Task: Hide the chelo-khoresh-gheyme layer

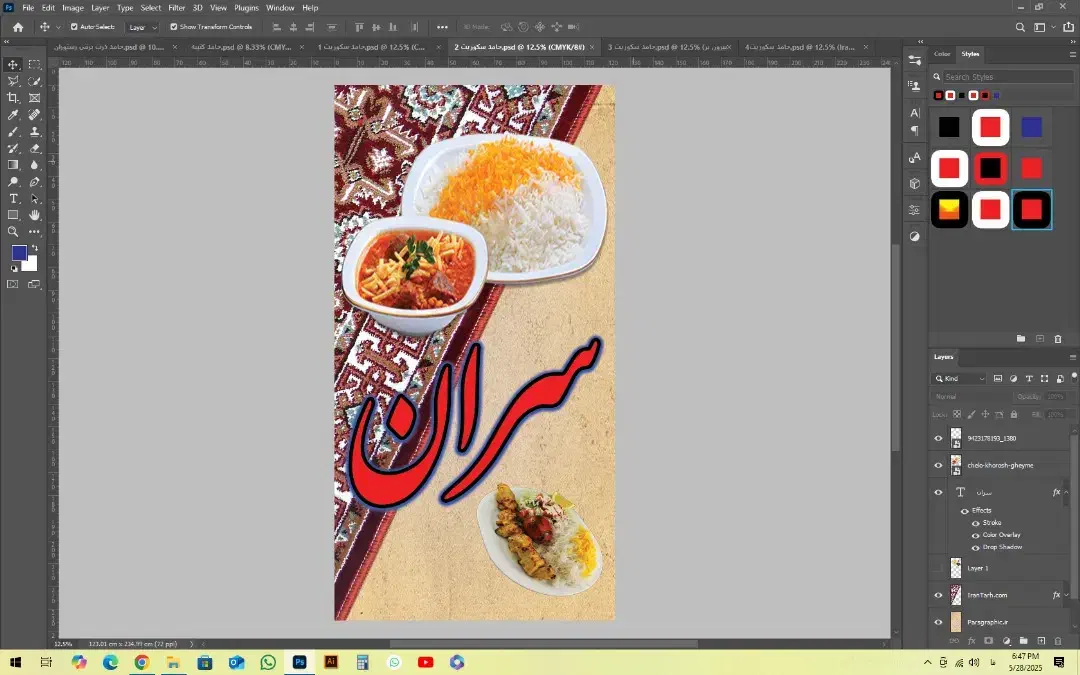Action: click(938, 465)
